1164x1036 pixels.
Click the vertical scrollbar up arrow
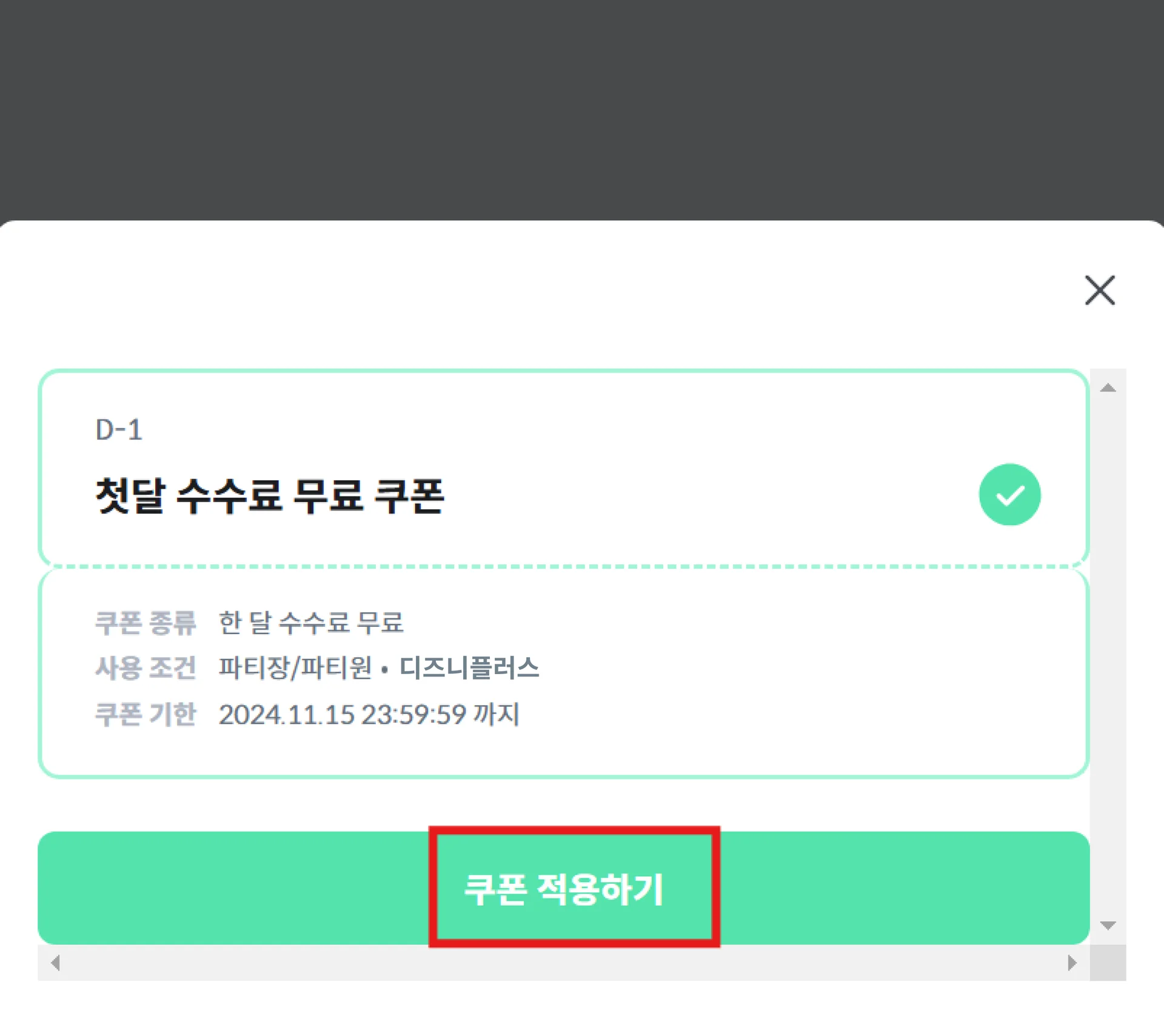(x=1108, y=388)
